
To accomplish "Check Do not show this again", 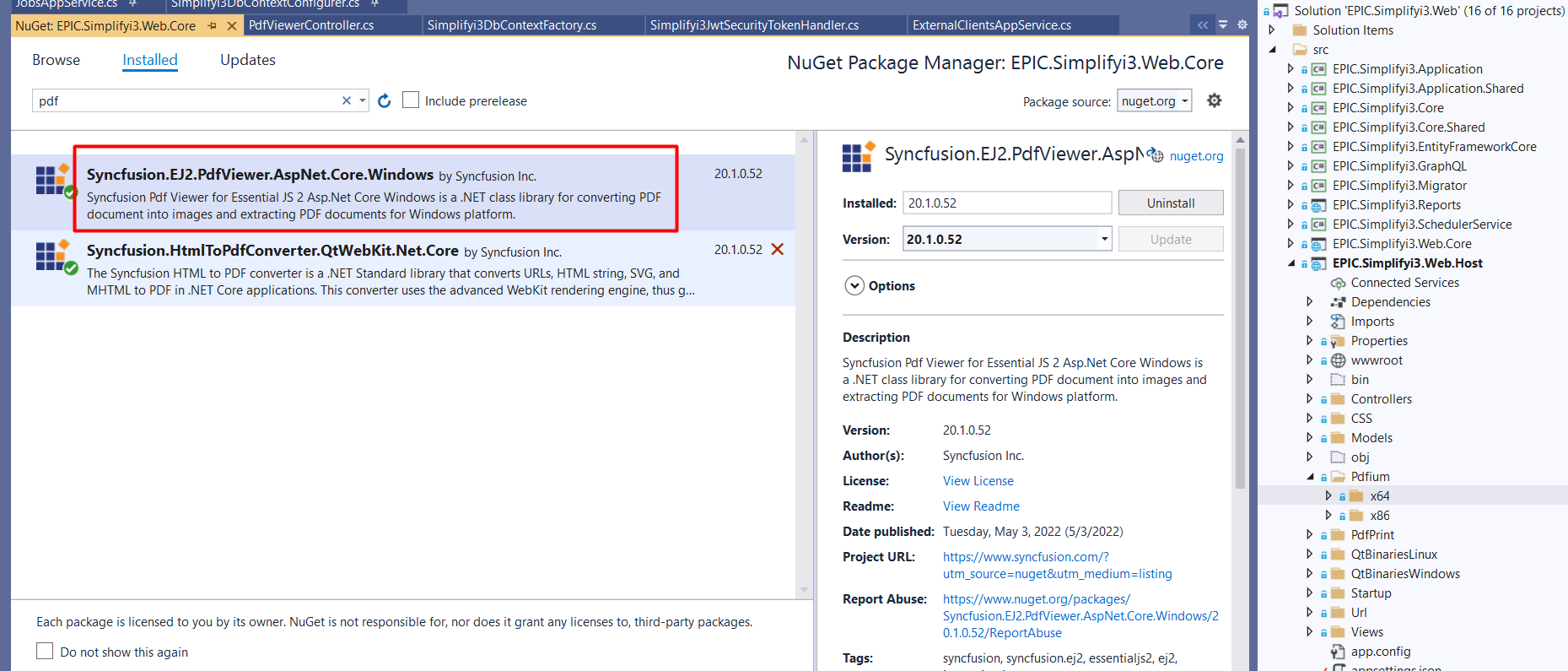I will click(45, 651).
